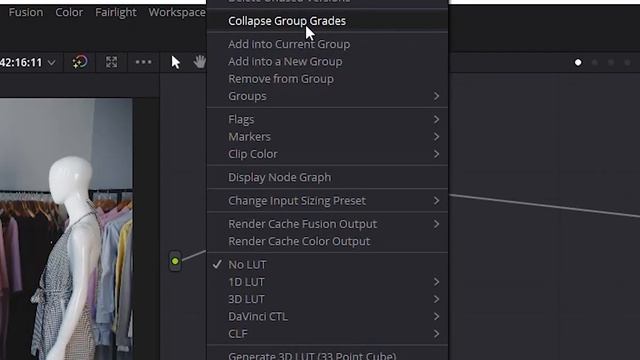Screen dimensions: 640x360
Task: Select the first white page dot indicator
Action: pyautogui.click(x=578, y=62)
